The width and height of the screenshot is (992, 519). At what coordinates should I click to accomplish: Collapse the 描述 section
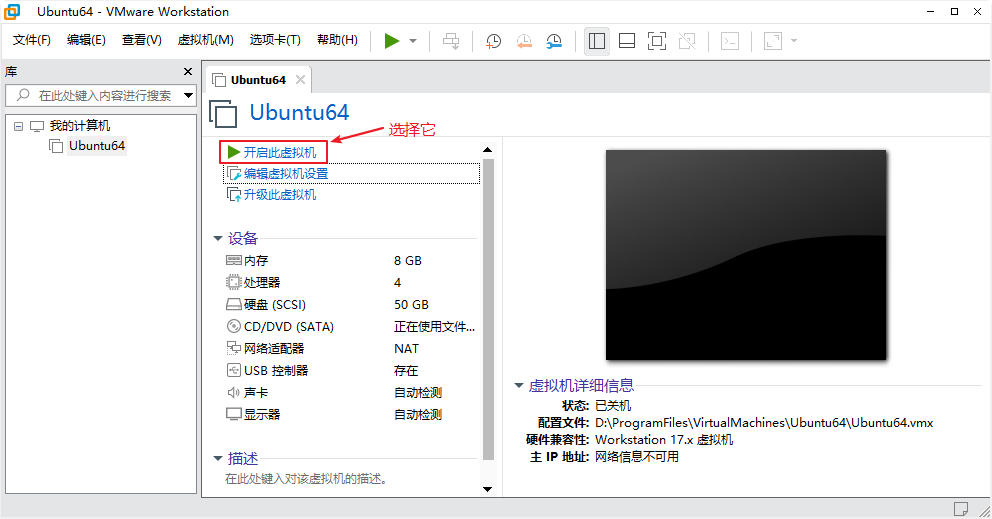[x=218, y=458]
